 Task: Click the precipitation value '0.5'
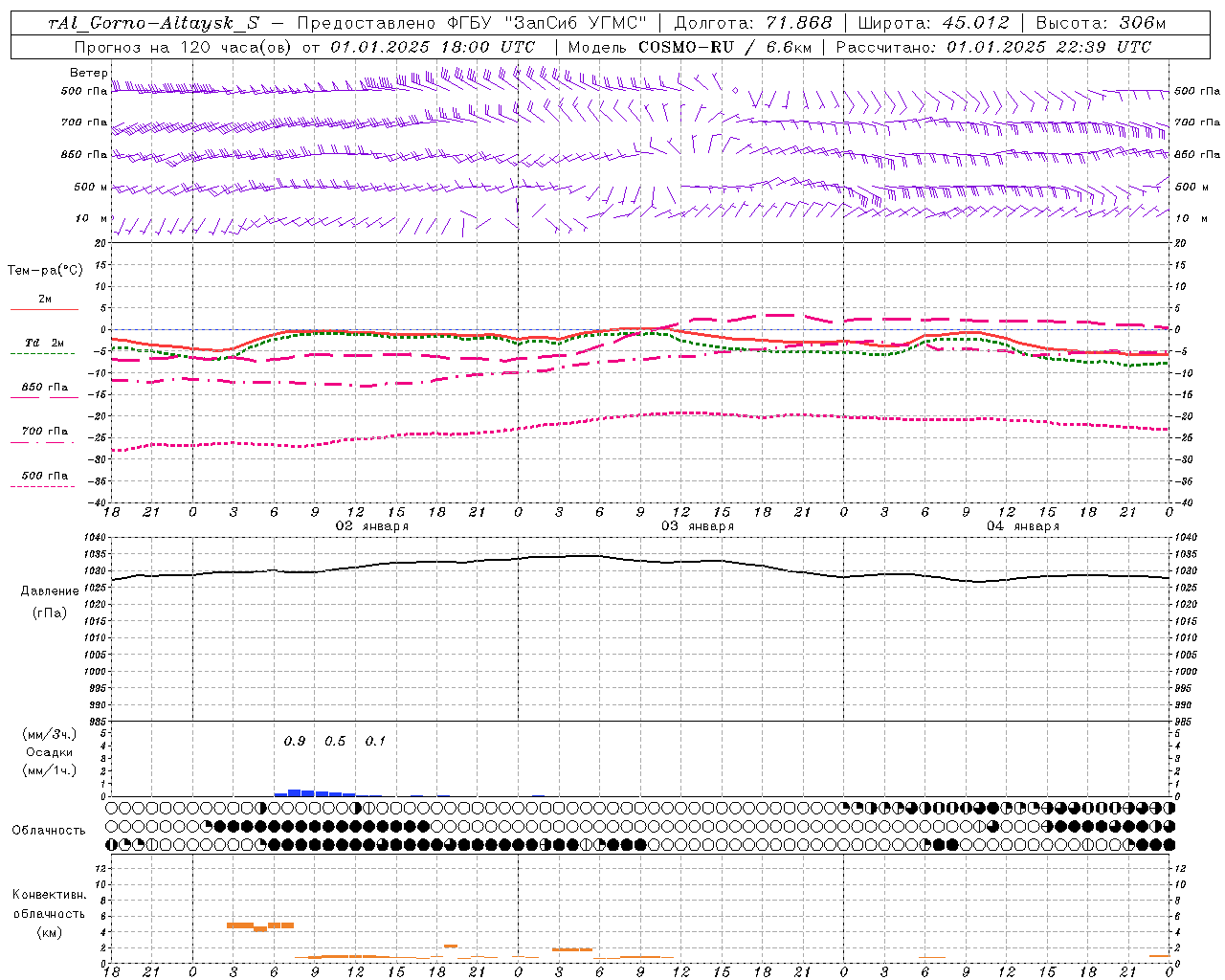(335, 741)
